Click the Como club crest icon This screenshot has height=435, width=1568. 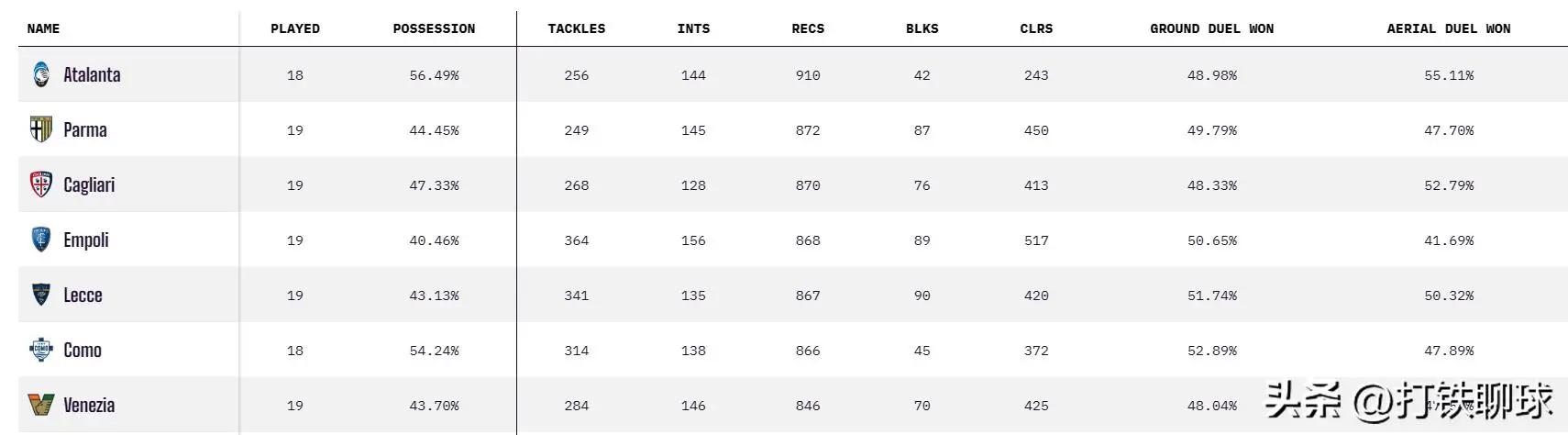(41, 350)
